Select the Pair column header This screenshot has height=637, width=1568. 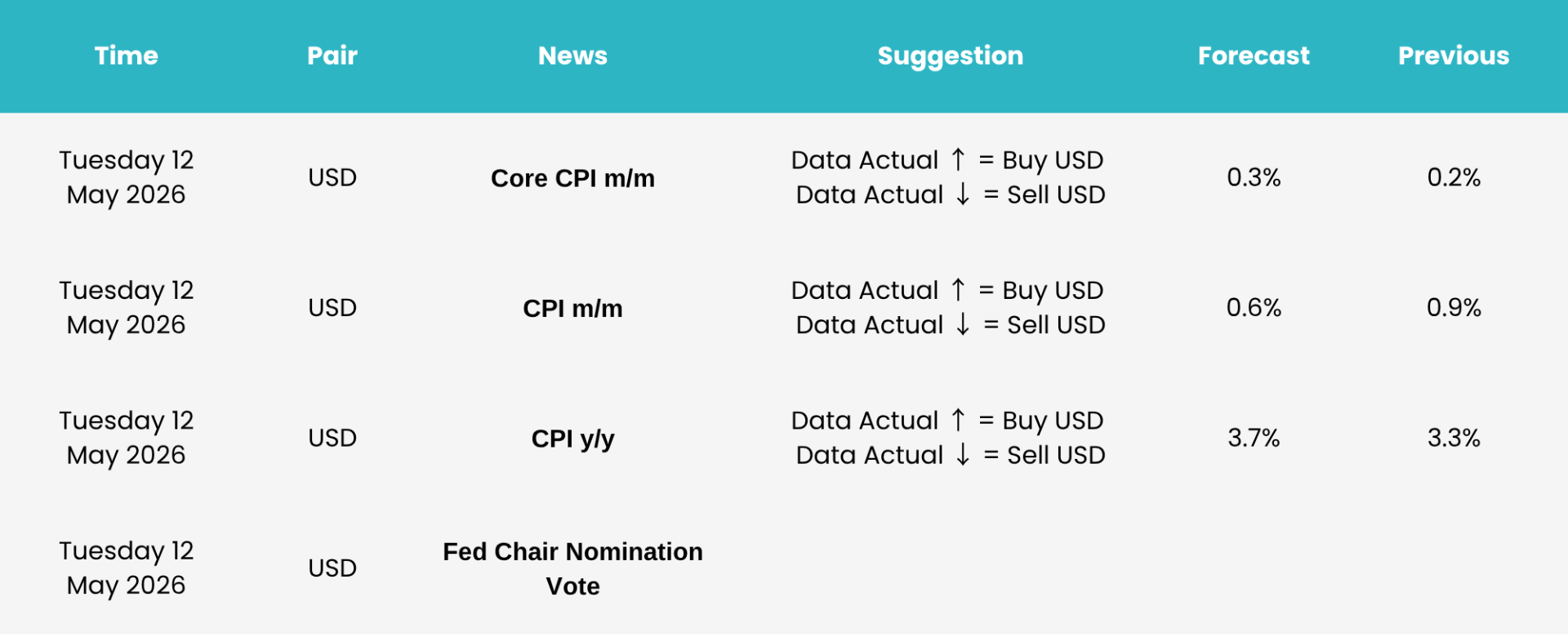pos(332,56)
